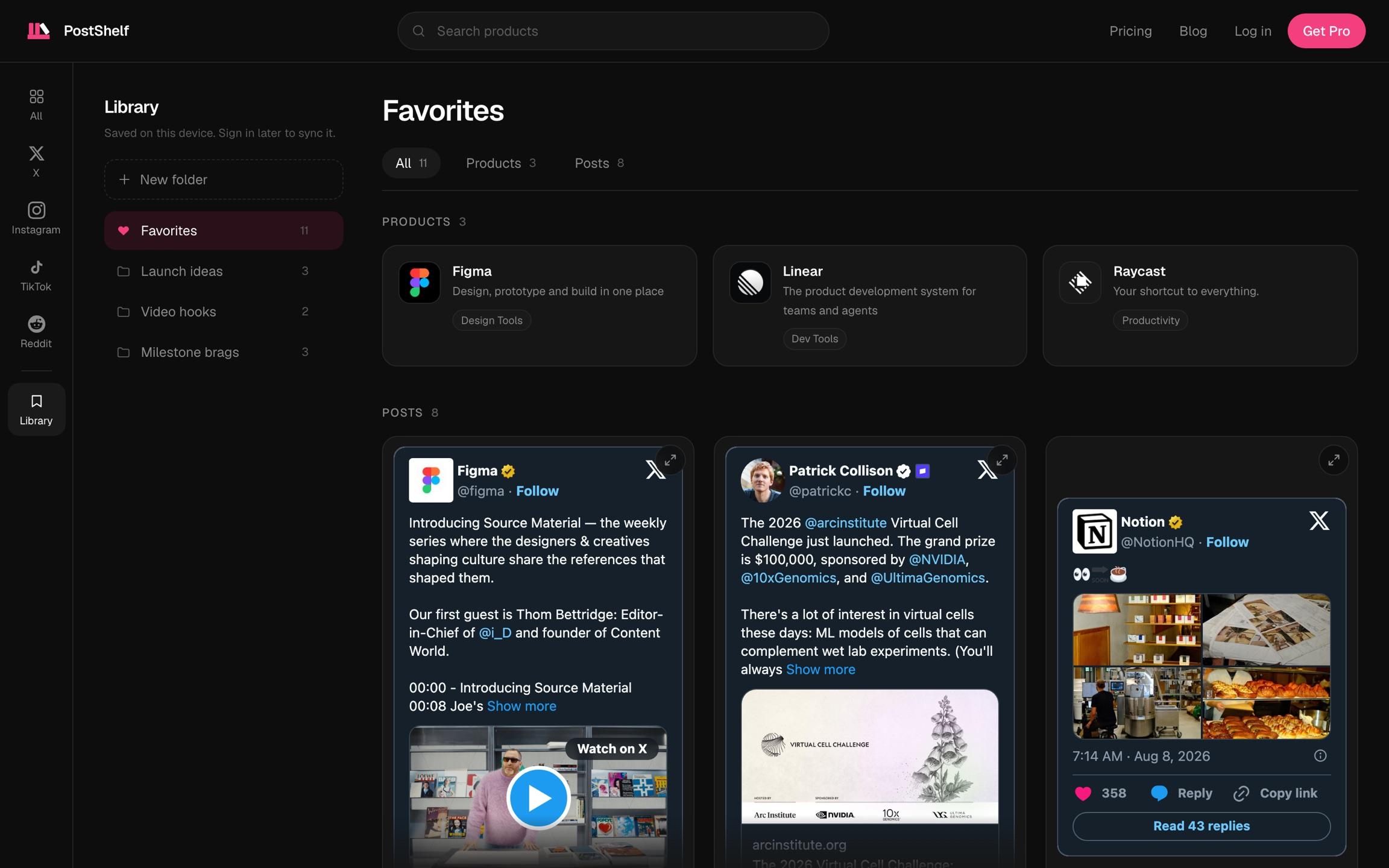Viewport: 1389px width, 868px height.
Task: Click Patrick Collison's profile photo
Action: coord(763,480)
